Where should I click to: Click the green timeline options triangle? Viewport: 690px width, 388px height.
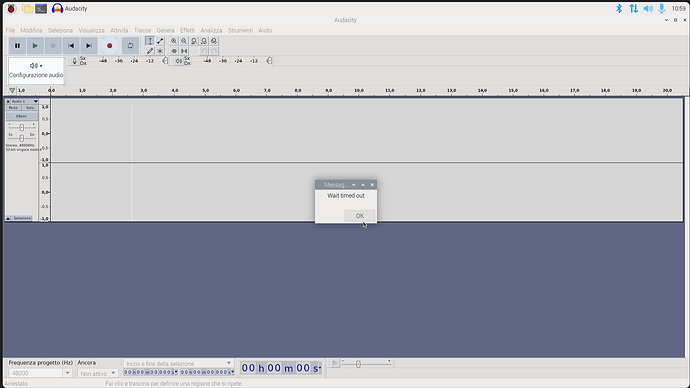click(12, 91)
